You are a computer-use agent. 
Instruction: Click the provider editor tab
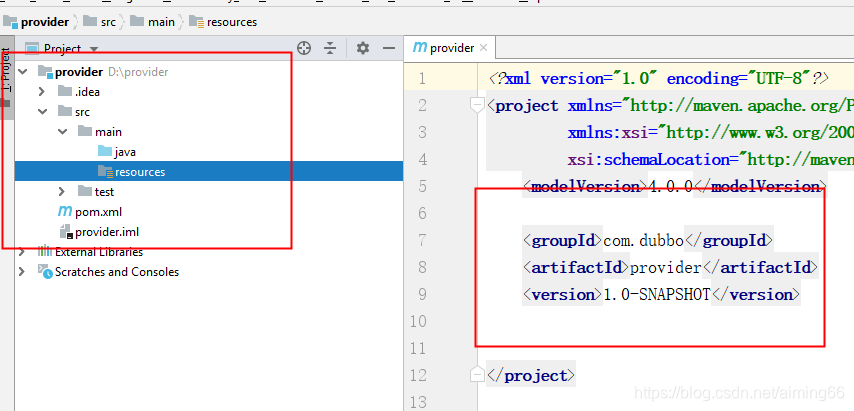pyautogui.click(x=450, y=48)
